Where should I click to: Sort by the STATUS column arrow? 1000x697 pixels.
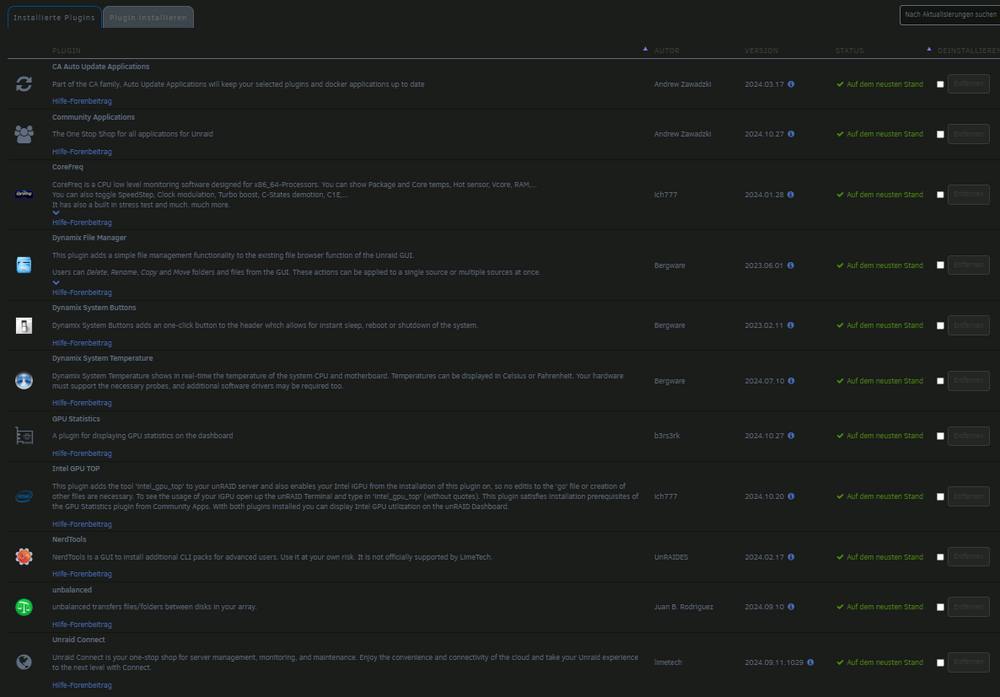(929, 49)
